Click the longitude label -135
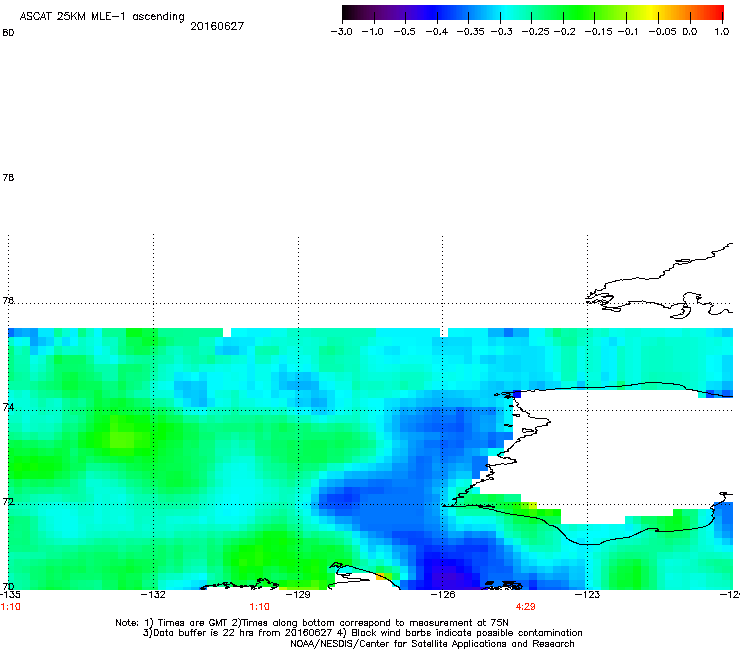Image resolution: width=740 pixels, height=650 pixels. [10, 595]
